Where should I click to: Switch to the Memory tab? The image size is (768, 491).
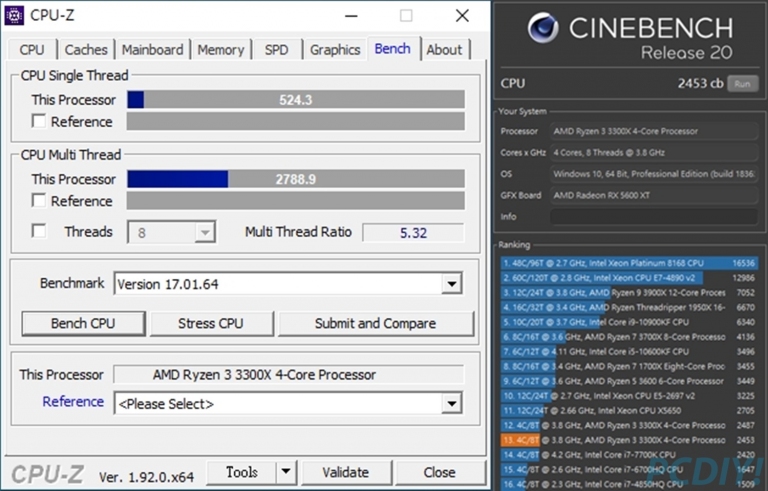(x=221, y=49)
